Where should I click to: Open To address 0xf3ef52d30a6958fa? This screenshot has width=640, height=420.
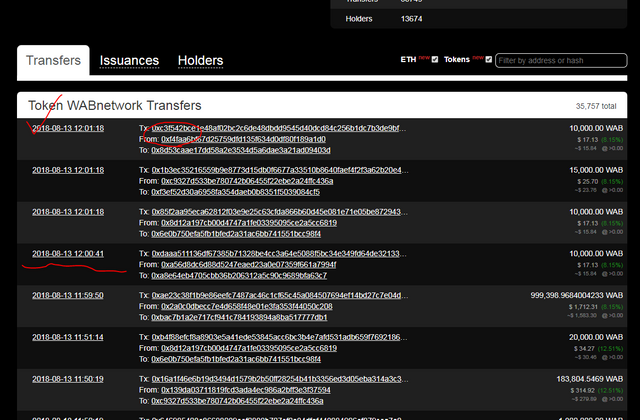(236, 192)
